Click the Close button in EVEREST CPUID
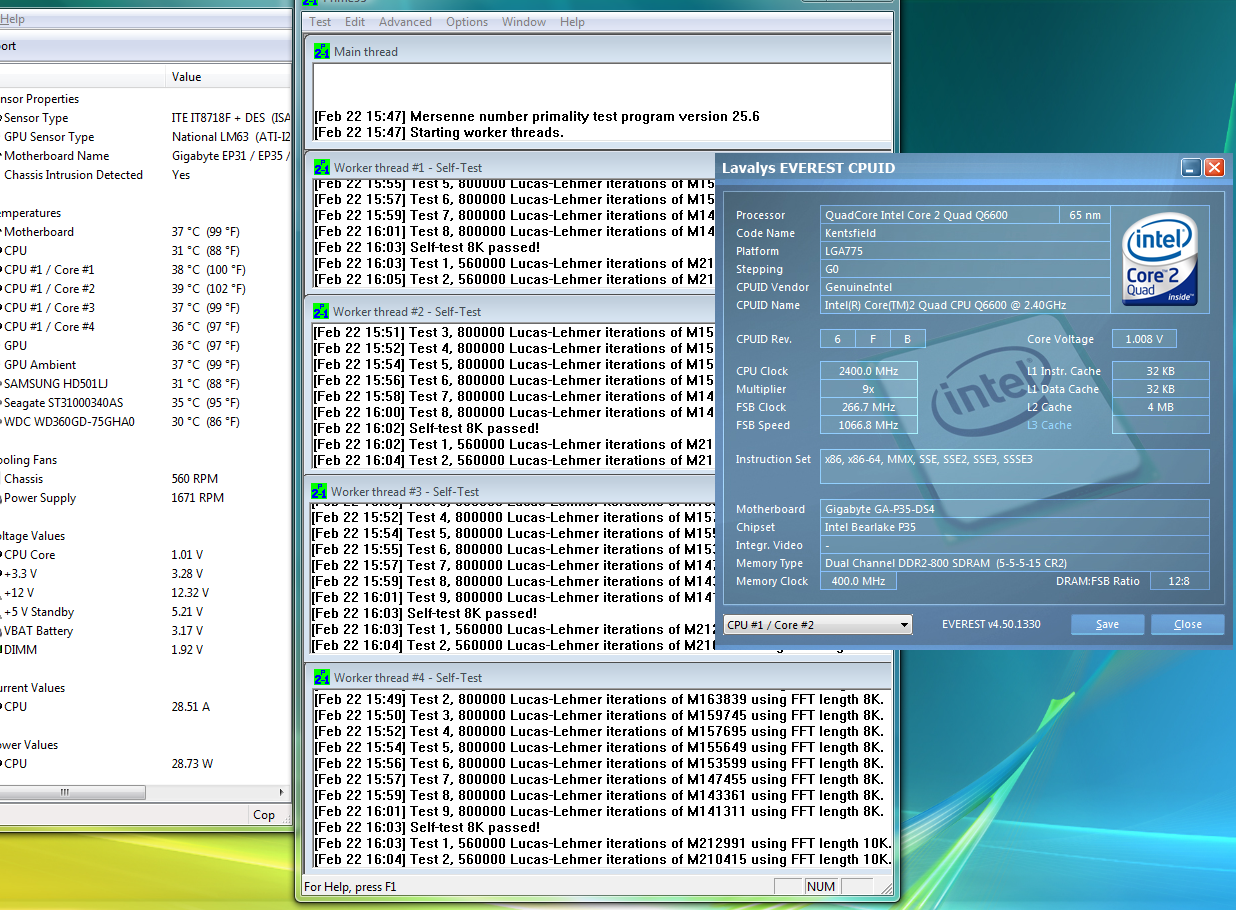Image resolution: width=1236 pixels, height=910 pixels. (1188, 624)
